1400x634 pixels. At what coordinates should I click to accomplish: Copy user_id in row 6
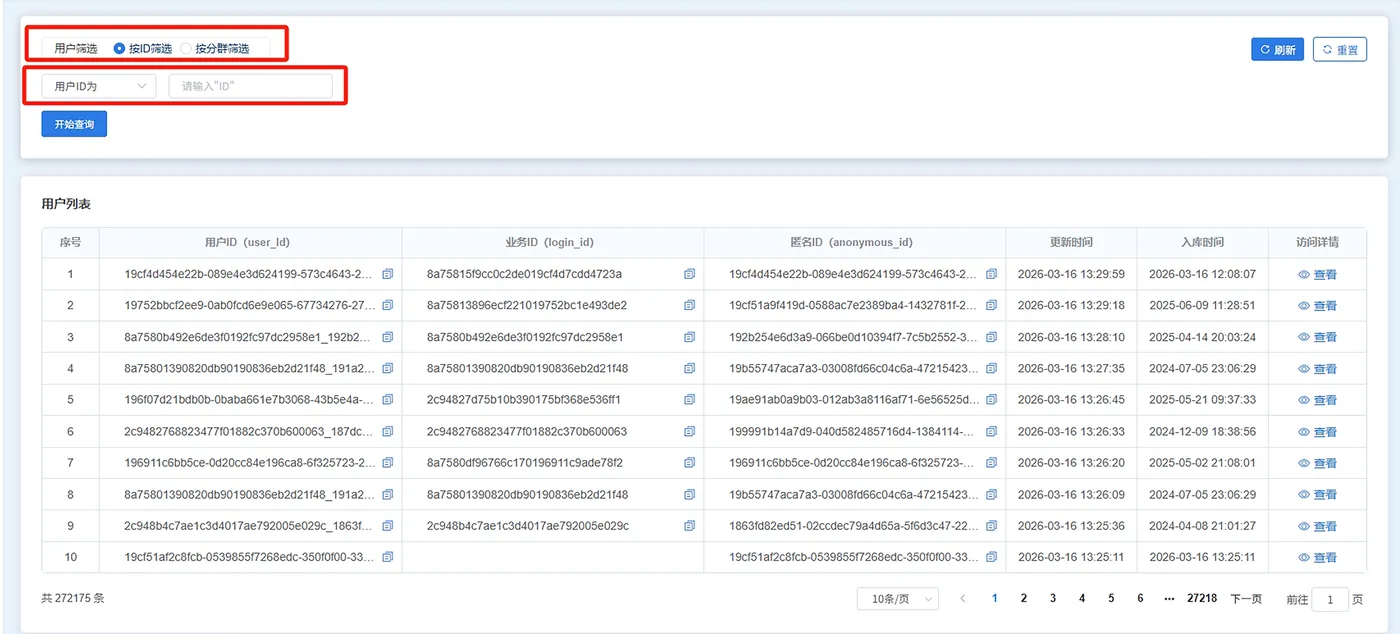[388, 432]
